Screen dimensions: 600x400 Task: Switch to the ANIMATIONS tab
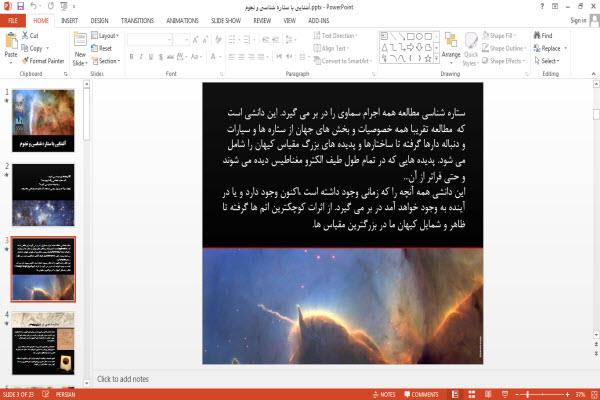pyautogui.click(x=182, y=21)
